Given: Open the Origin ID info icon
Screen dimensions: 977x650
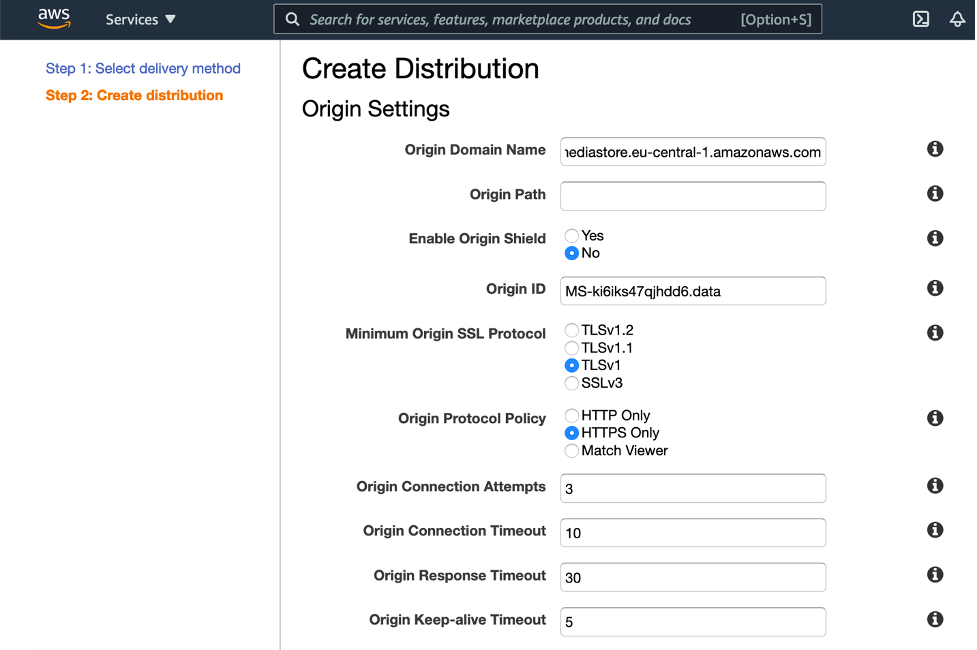Looking at the screenshot, I should [x=935, y=288].
